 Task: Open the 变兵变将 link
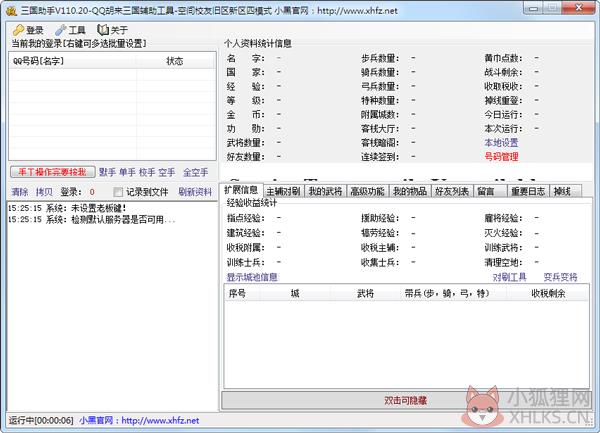[561, 277]
